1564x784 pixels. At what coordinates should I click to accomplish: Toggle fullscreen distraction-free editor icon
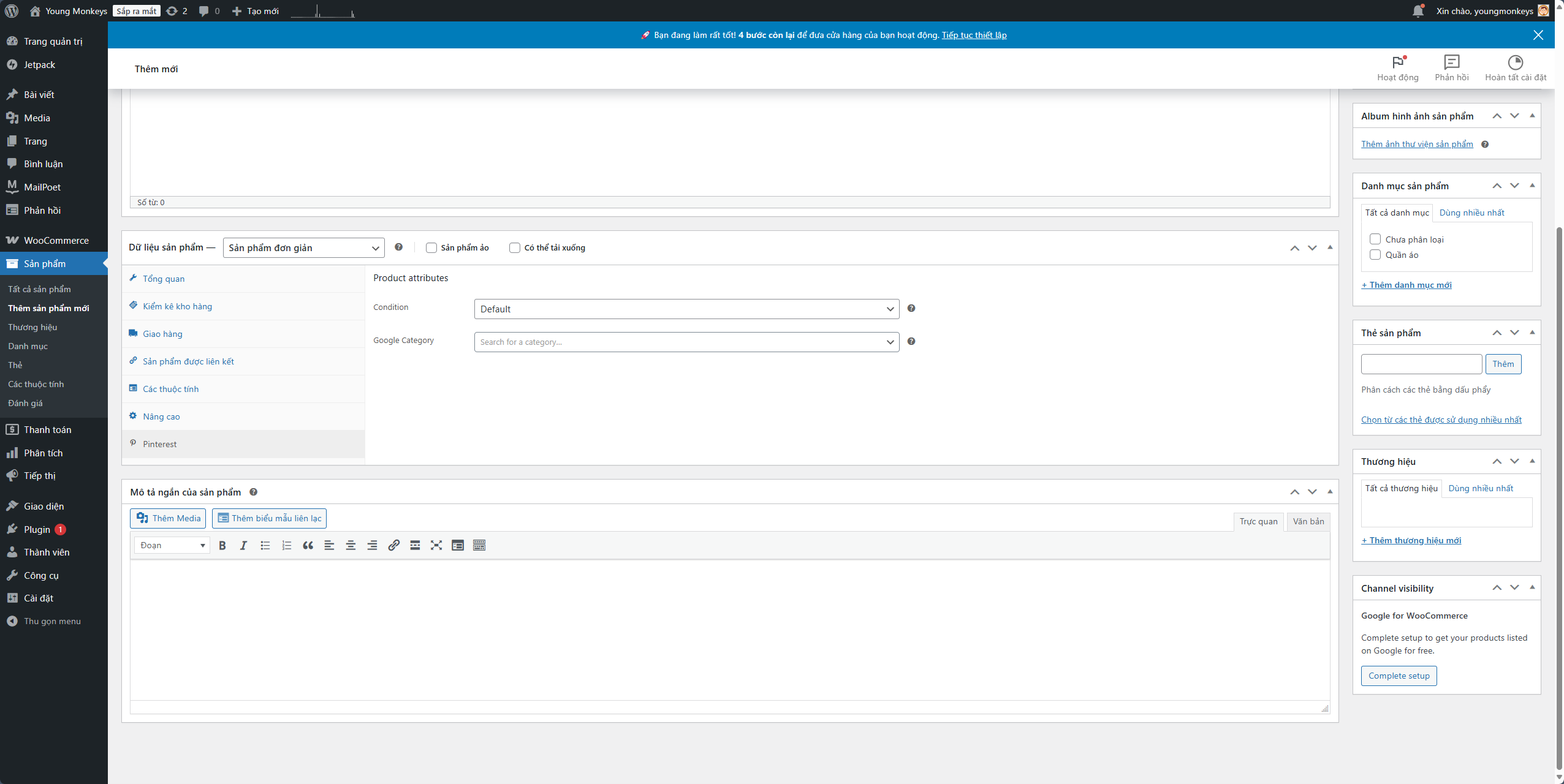coord(436,545)
